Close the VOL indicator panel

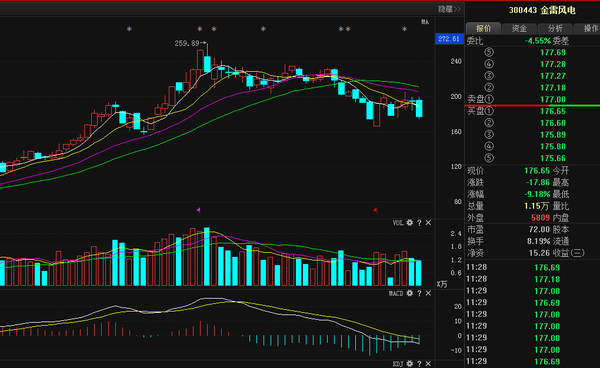click(x=428, y=223)
